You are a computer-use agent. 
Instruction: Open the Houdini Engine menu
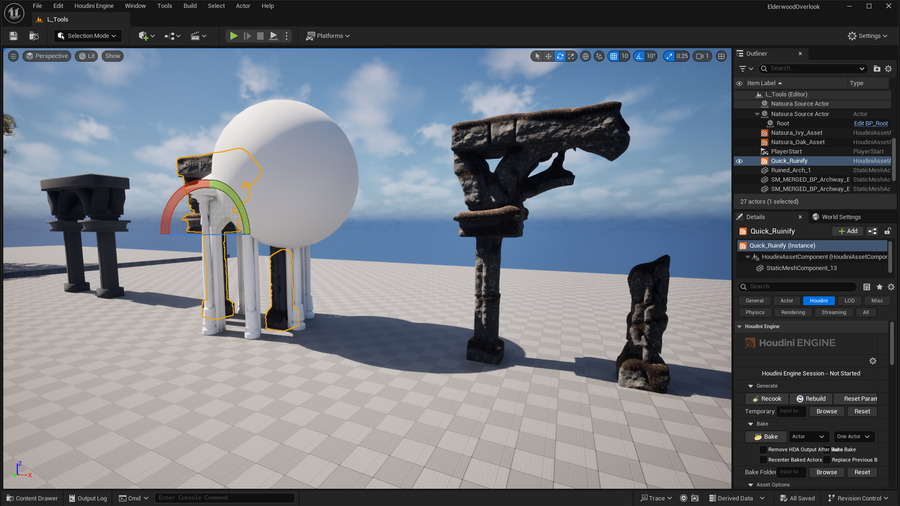(x=94, y=6)
